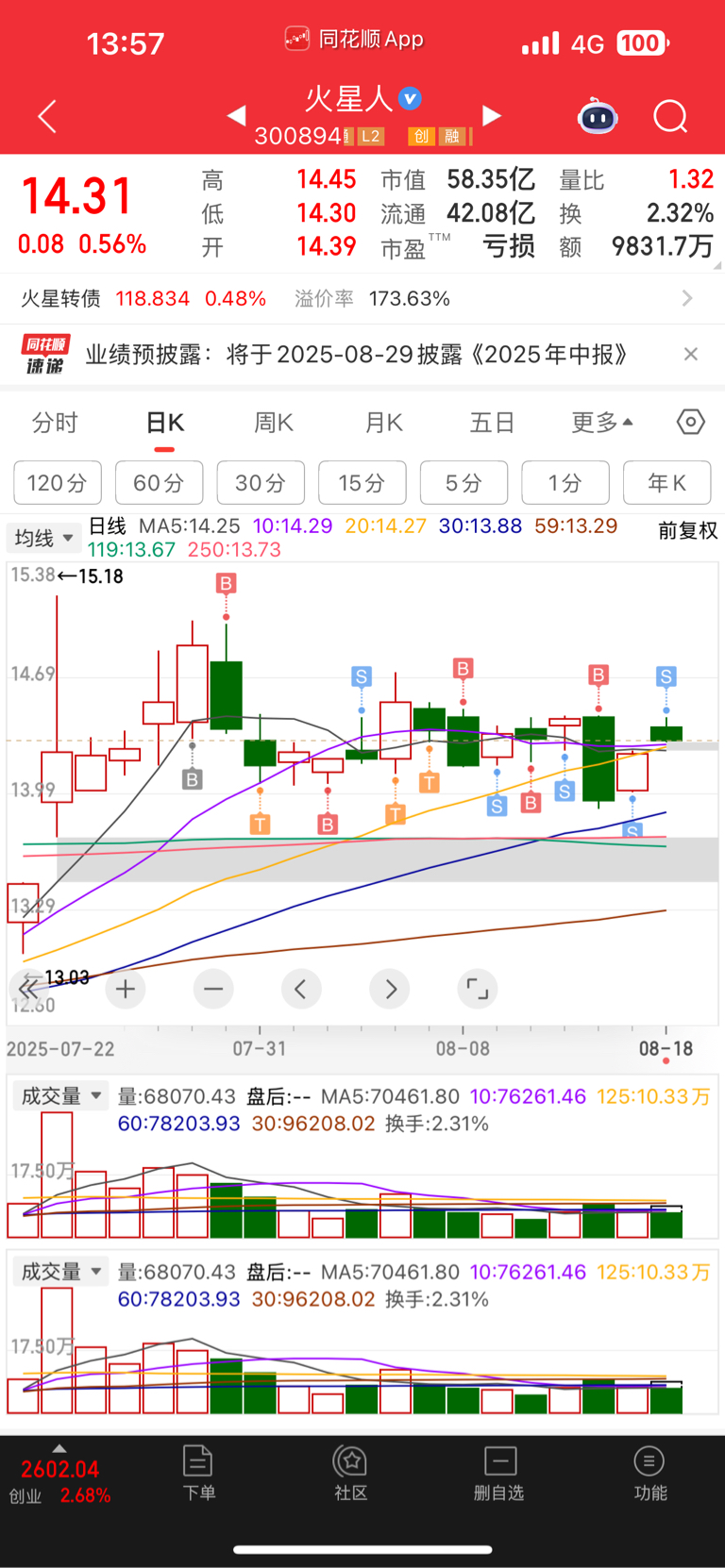Image resolution: width=725 pixels, height=1568 pixels.
Task: Select 5分 period button
Action: click(464, 483)
